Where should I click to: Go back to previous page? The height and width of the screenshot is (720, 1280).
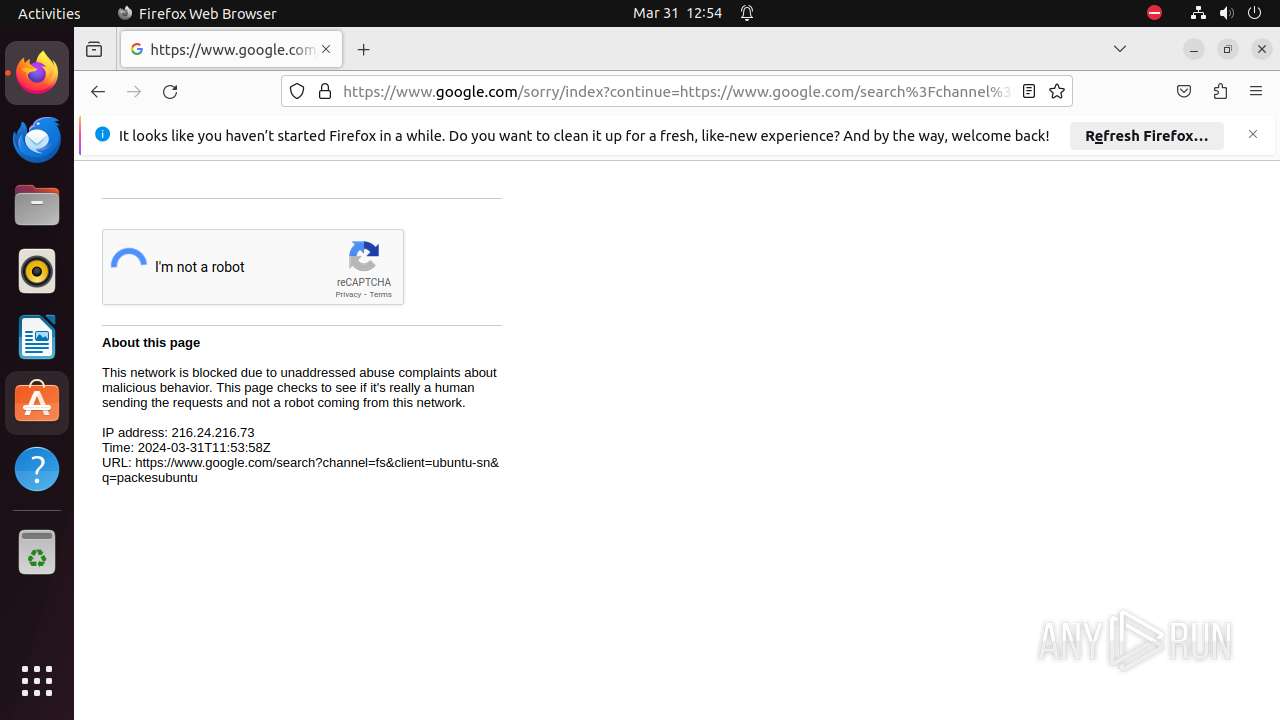click(x=97, y=91)
